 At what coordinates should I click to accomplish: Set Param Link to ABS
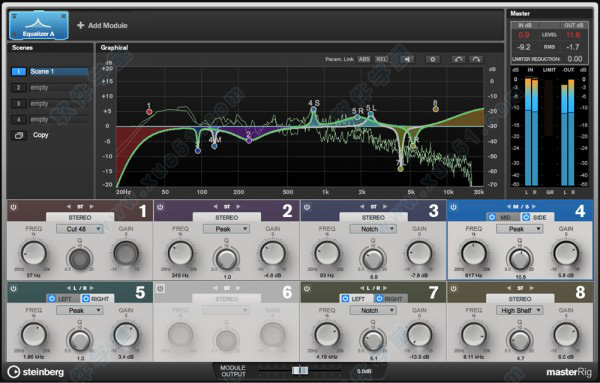coord(364,59)
